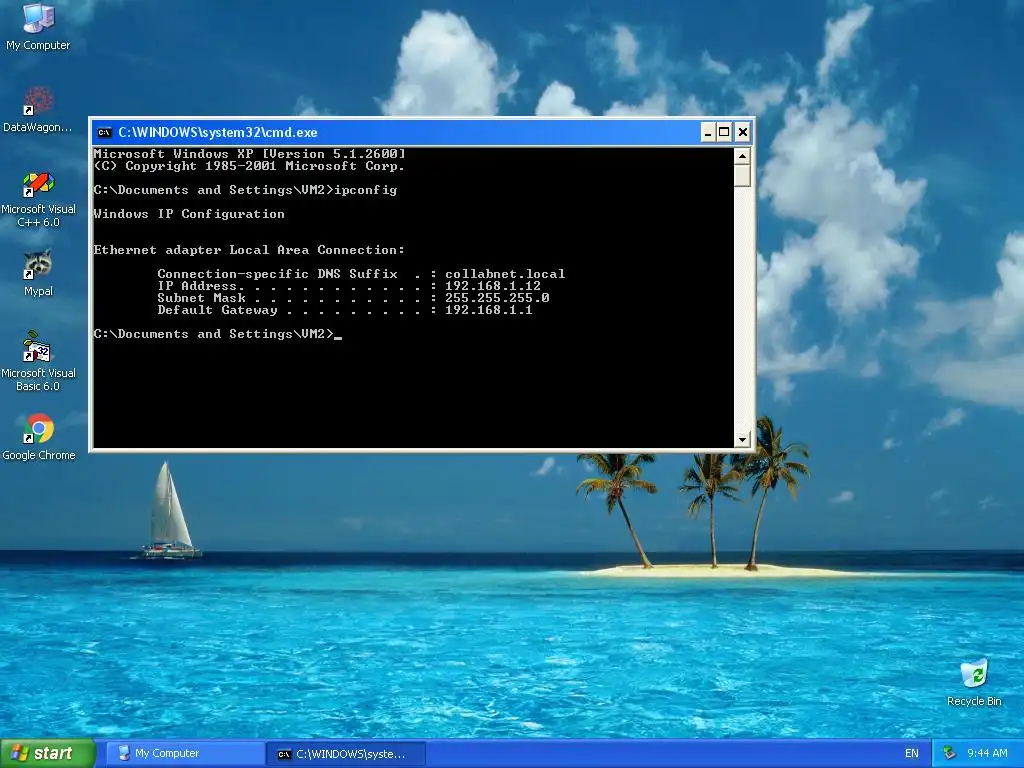This screenshot has width=1024, height=768.
Task: Click the Windows IP Configuration line
Action: 189,214
